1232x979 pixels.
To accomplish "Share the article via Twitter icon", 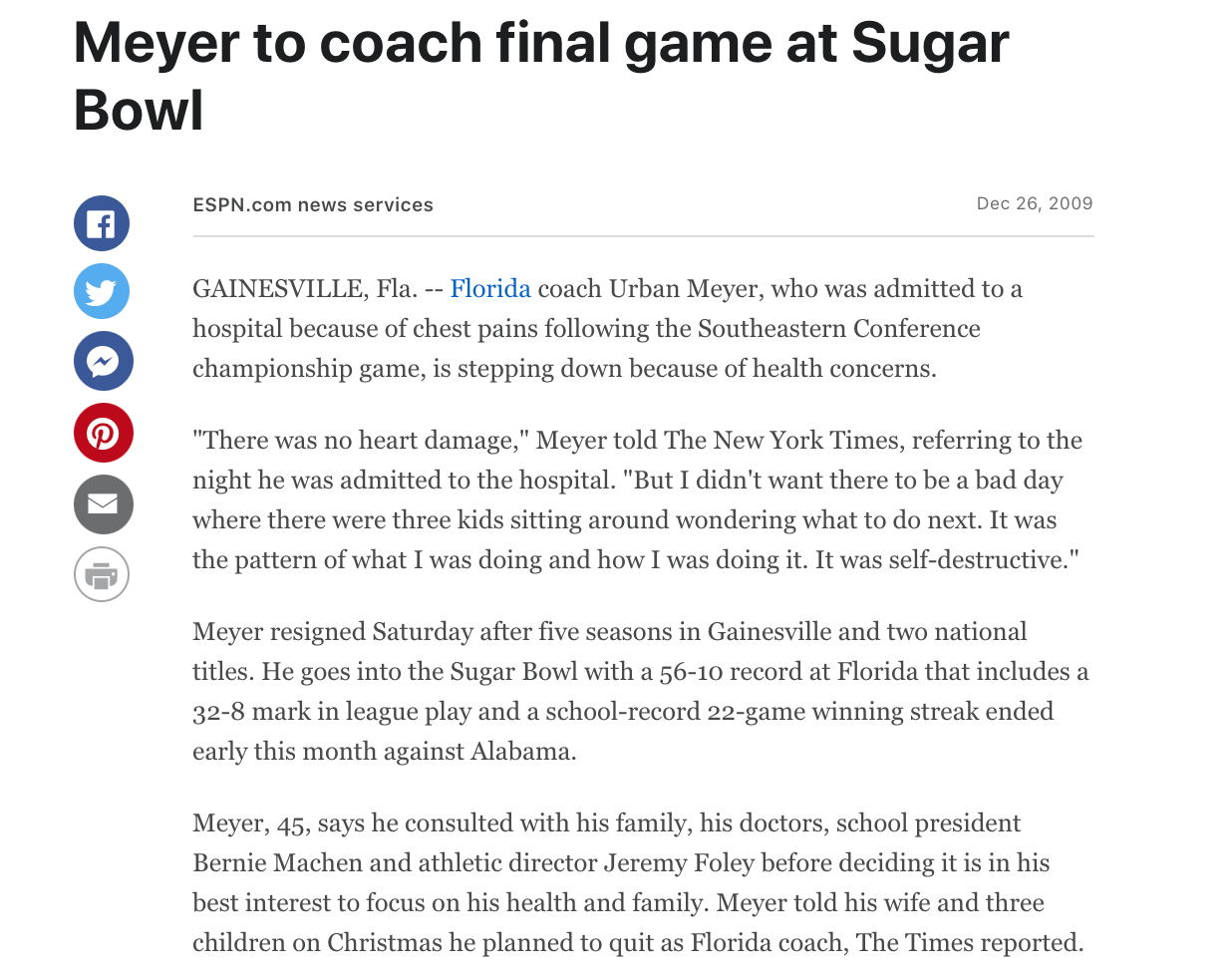I will 102,291.
